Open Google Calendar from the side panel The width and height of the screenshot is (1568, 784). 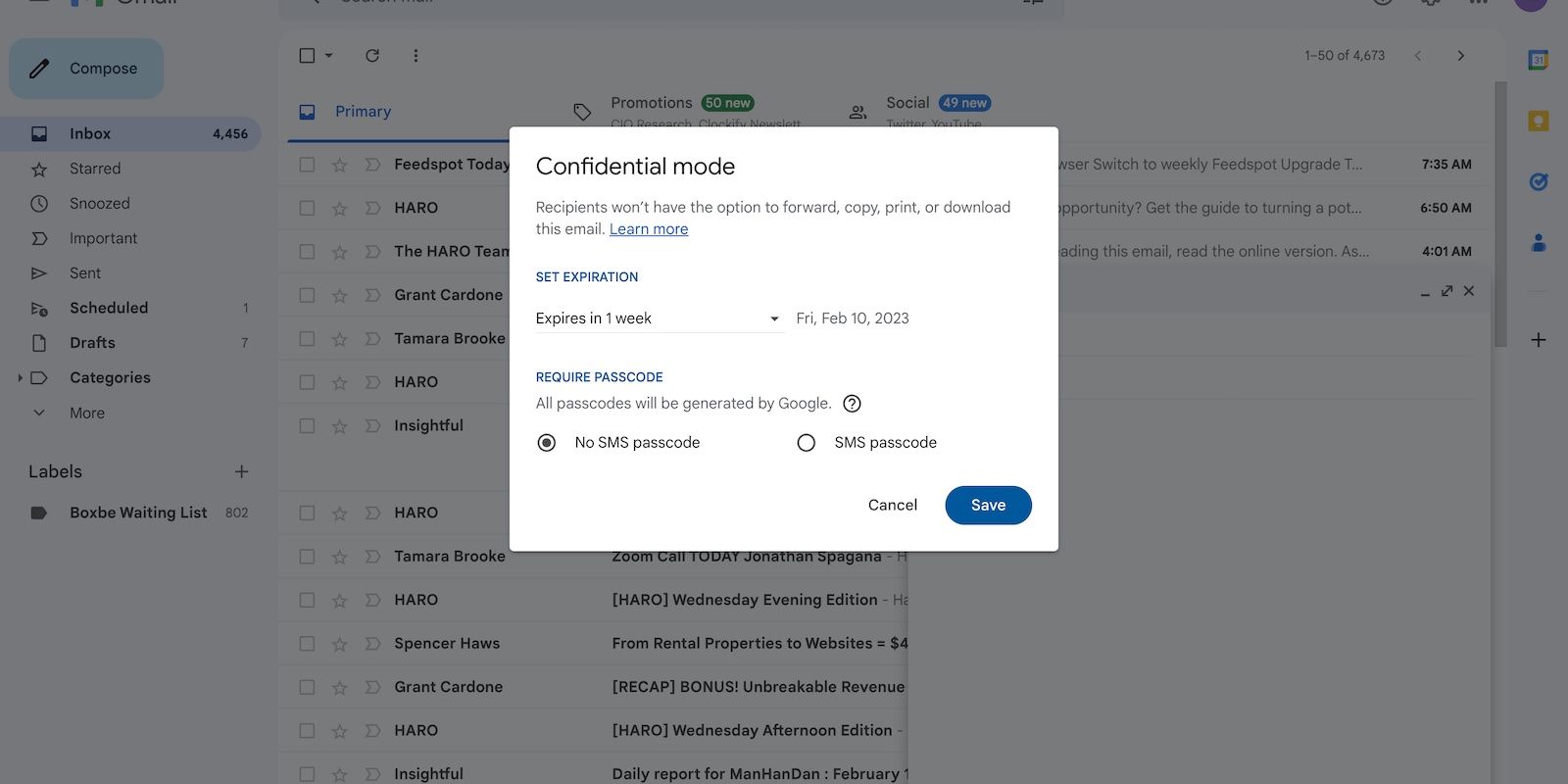coord(1539,61)
